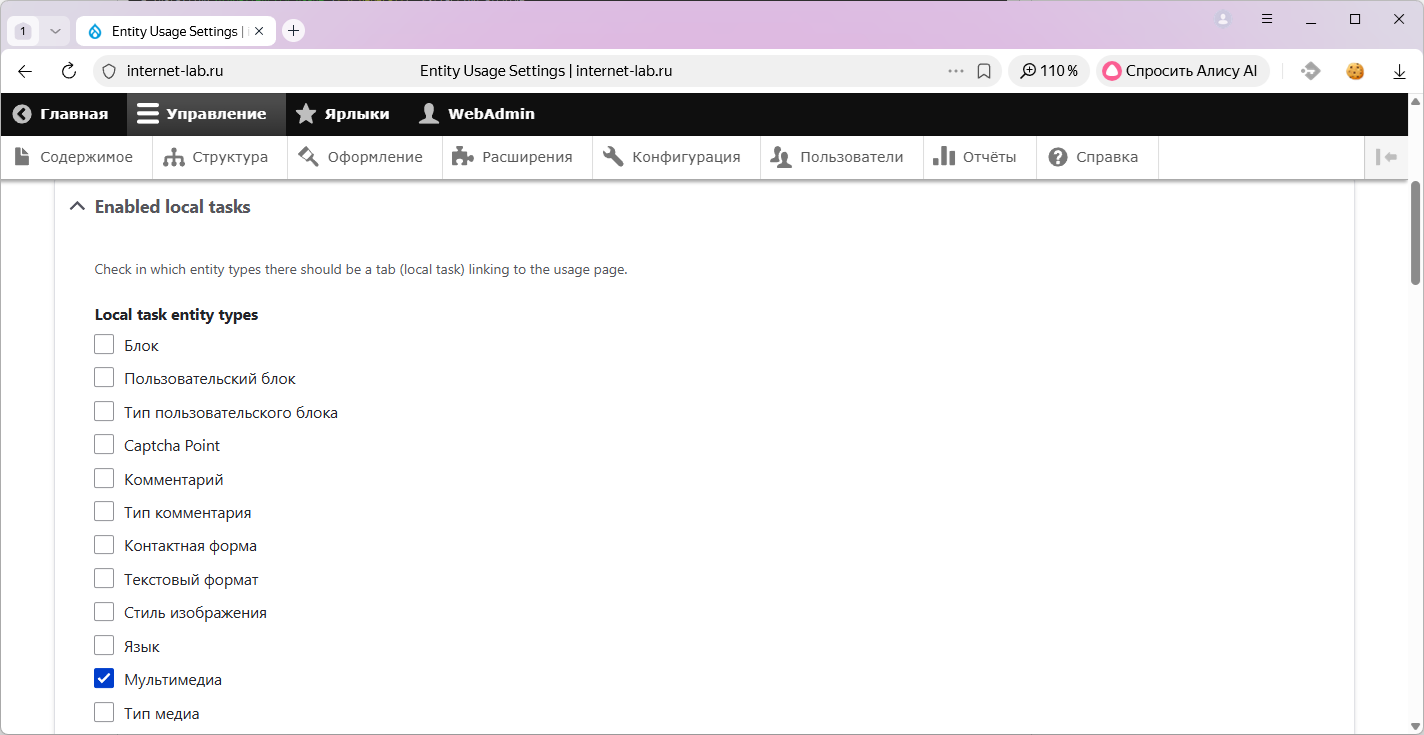
Task: Open the Конфигурация admin menu
Action: [x=672, y=157]
